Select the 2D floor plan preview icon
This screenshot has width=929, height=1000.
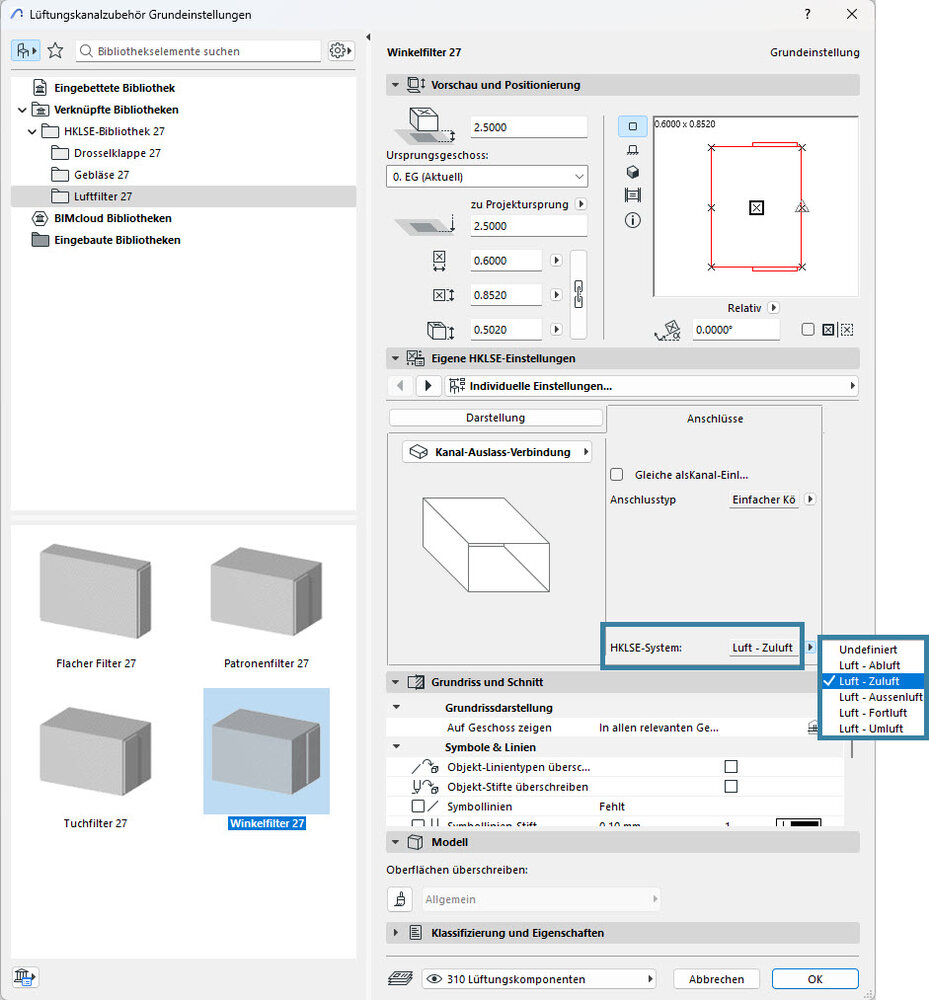tap(633, 126)
